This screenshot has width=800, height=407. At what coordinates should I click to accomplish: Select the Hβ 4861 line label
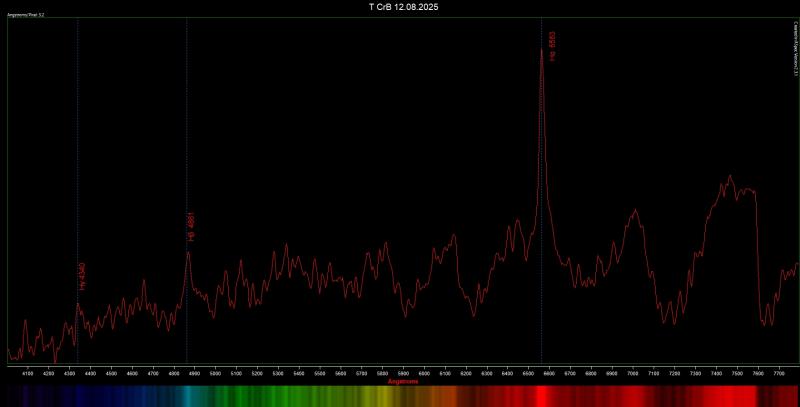coord(192,227)
